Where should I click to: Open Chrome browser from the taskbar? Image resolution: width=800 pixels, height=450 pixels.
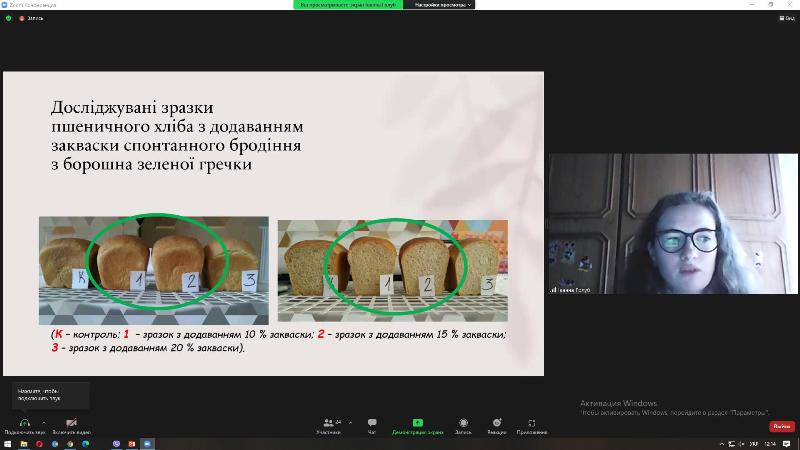70,444
